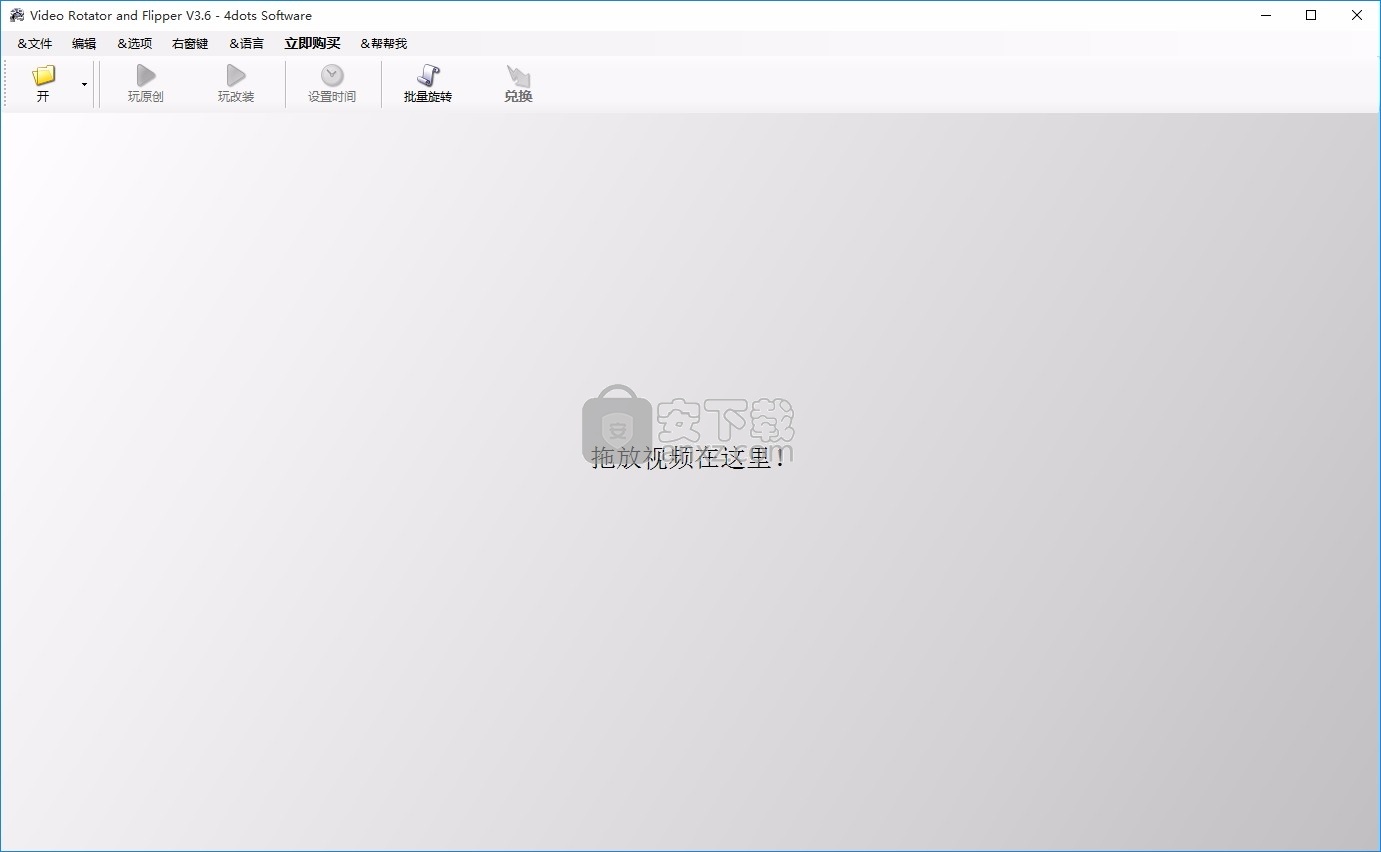Click the app icon in title bar
The height and width of the screenshot is (852, 1381).
pyautogui.click(x=16, y=15)
